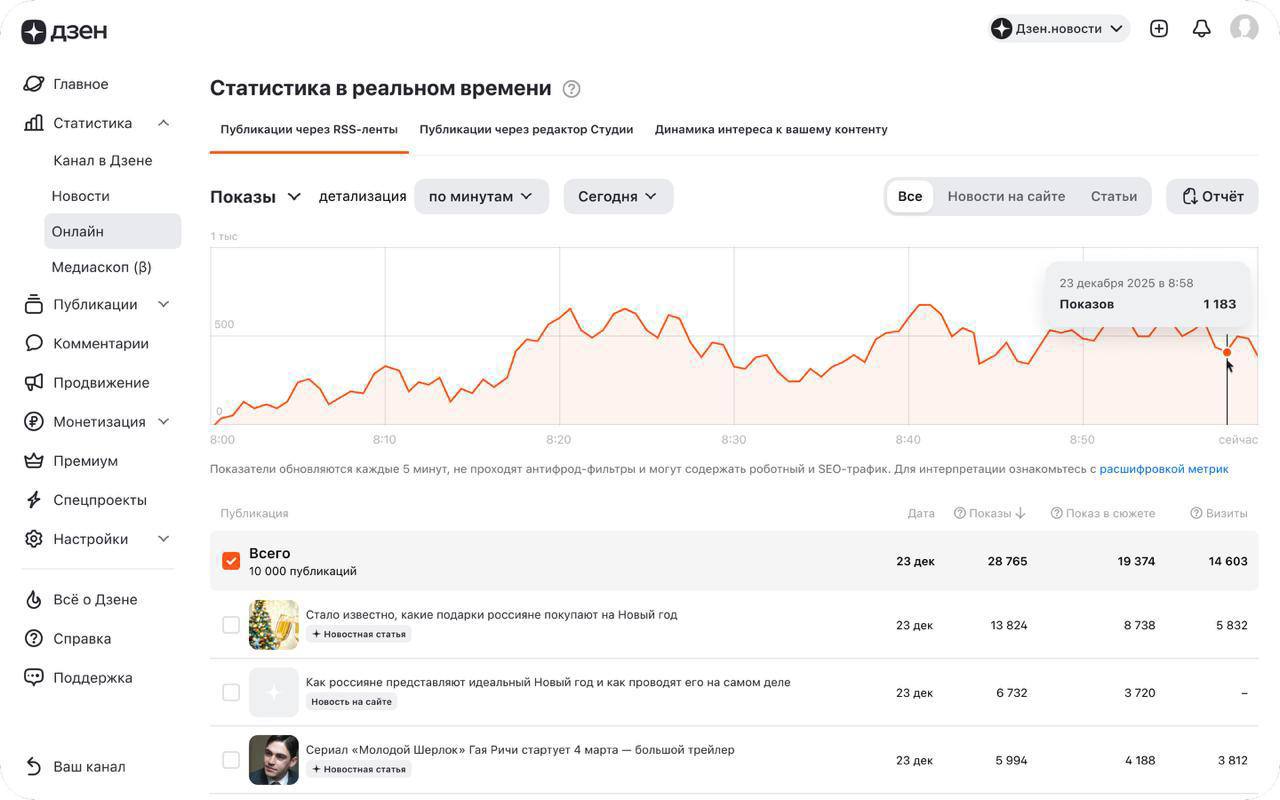Select the checkbox on the Молодой Шерлок row
The width and height of the screenshot is (1280, 800).
click(230, 759)
